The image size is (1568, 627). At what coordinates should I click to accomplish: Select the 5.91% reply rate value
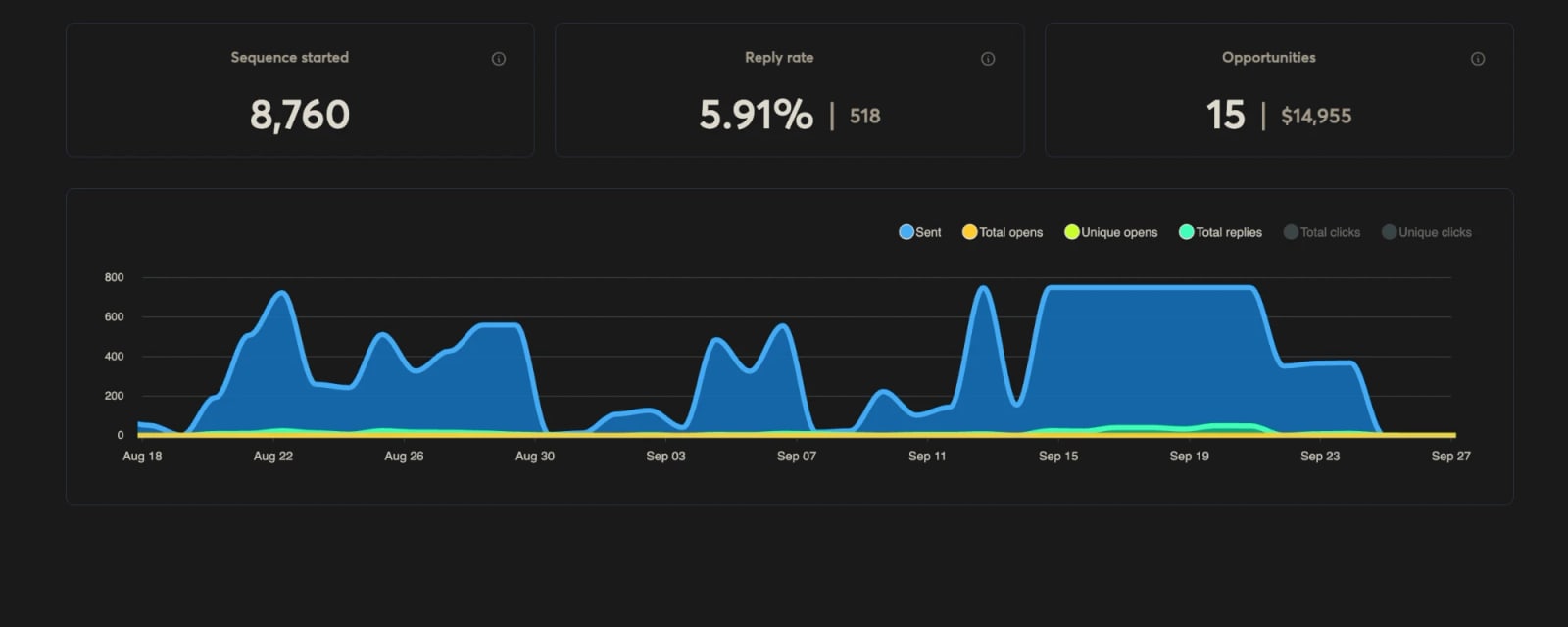tap(756, 116)
